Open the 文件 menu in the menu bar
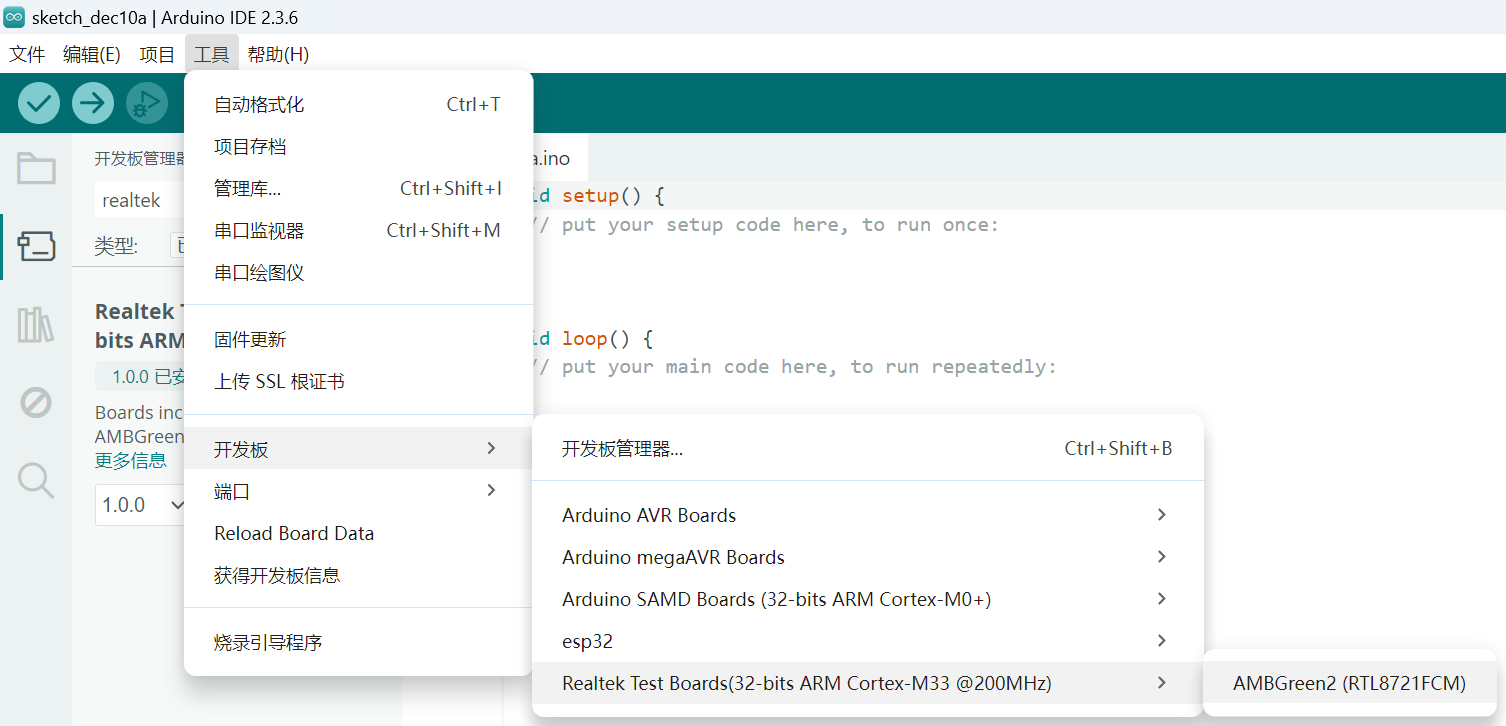1506x726 pixels. tap(28, 54)
